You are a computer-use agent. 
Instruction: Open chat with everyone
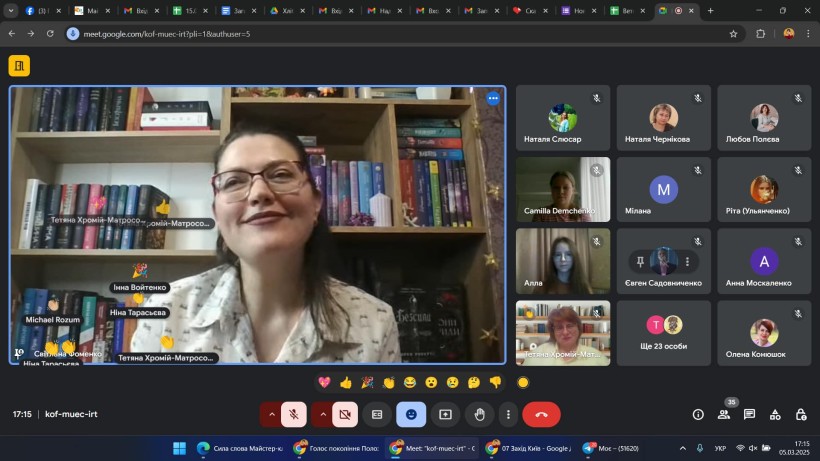pyautogui.click(x=749, y=414)
